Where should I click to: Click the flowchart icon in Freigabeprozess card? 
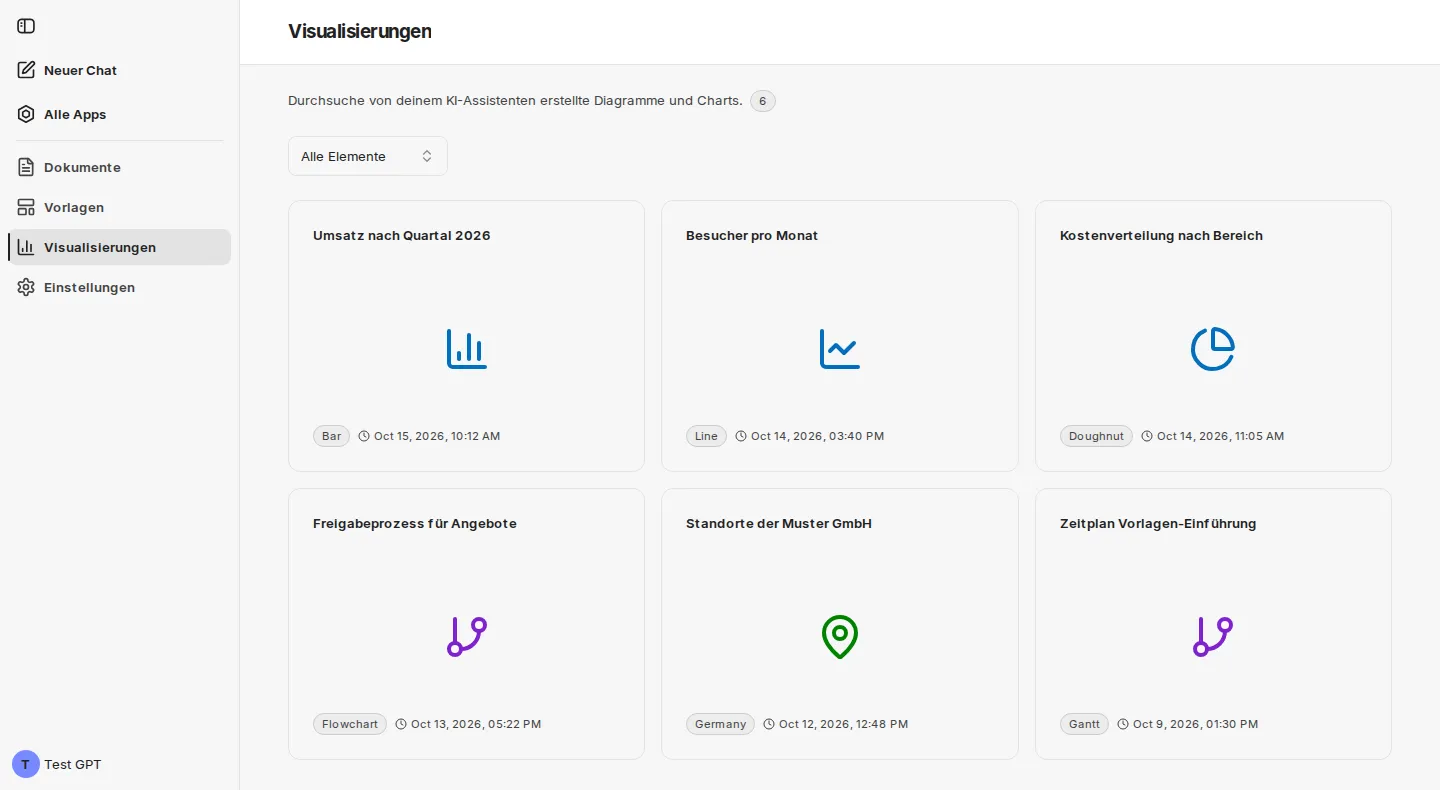tap(467, 636)
